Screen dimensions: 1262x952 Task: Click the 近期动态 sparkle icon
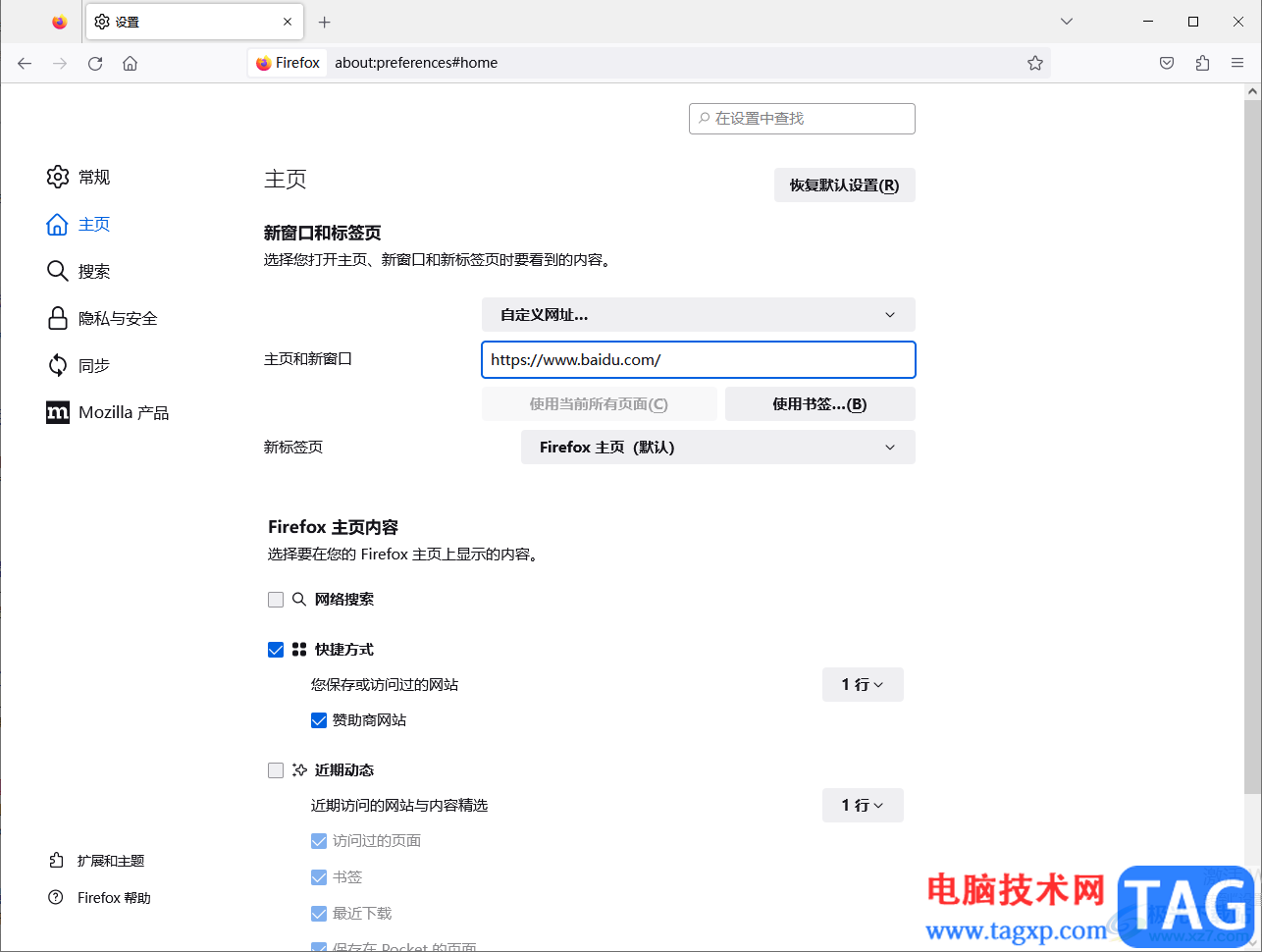(x=299, y=770)
